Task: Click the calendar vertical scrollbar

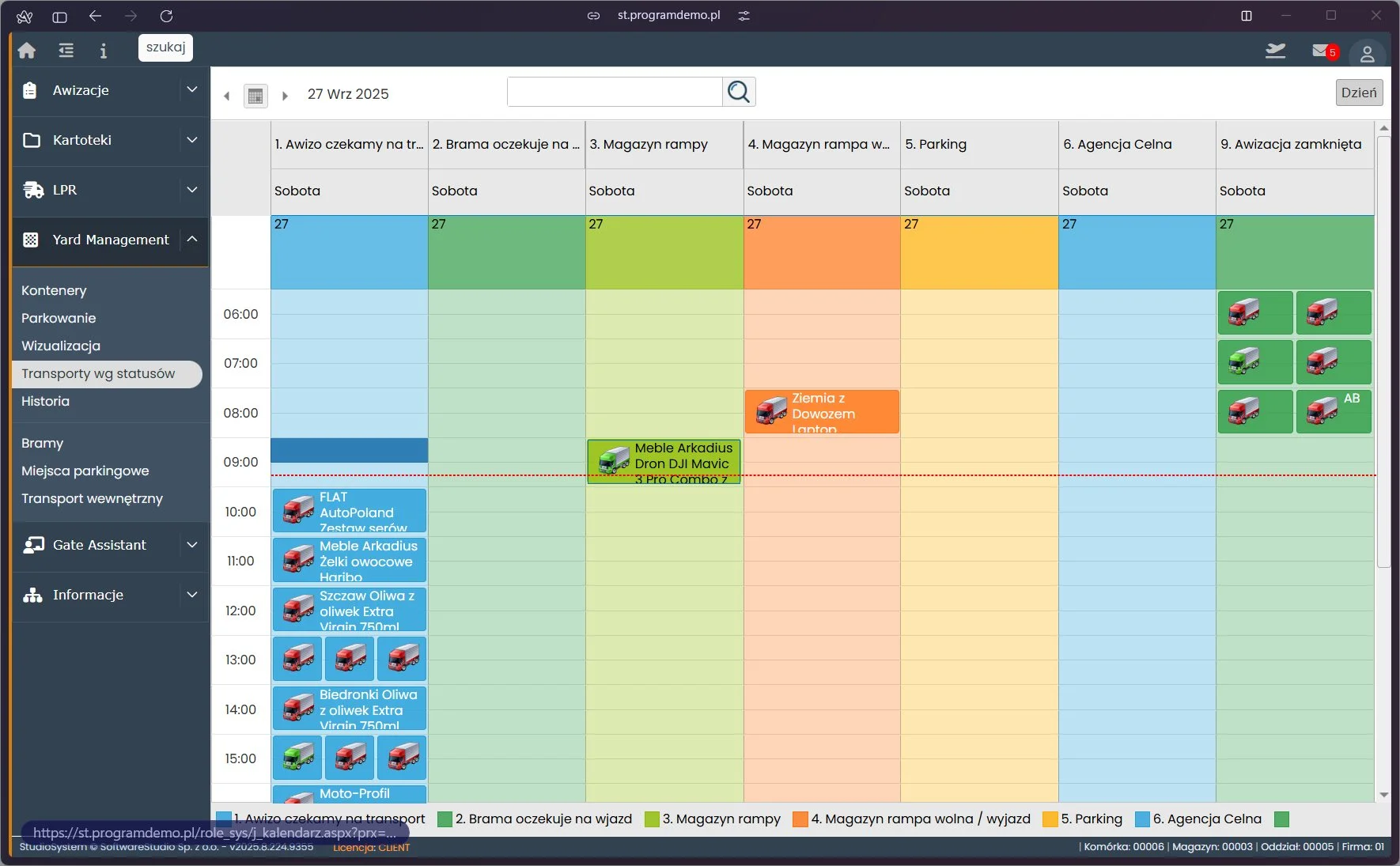Action: [1383, 352]
